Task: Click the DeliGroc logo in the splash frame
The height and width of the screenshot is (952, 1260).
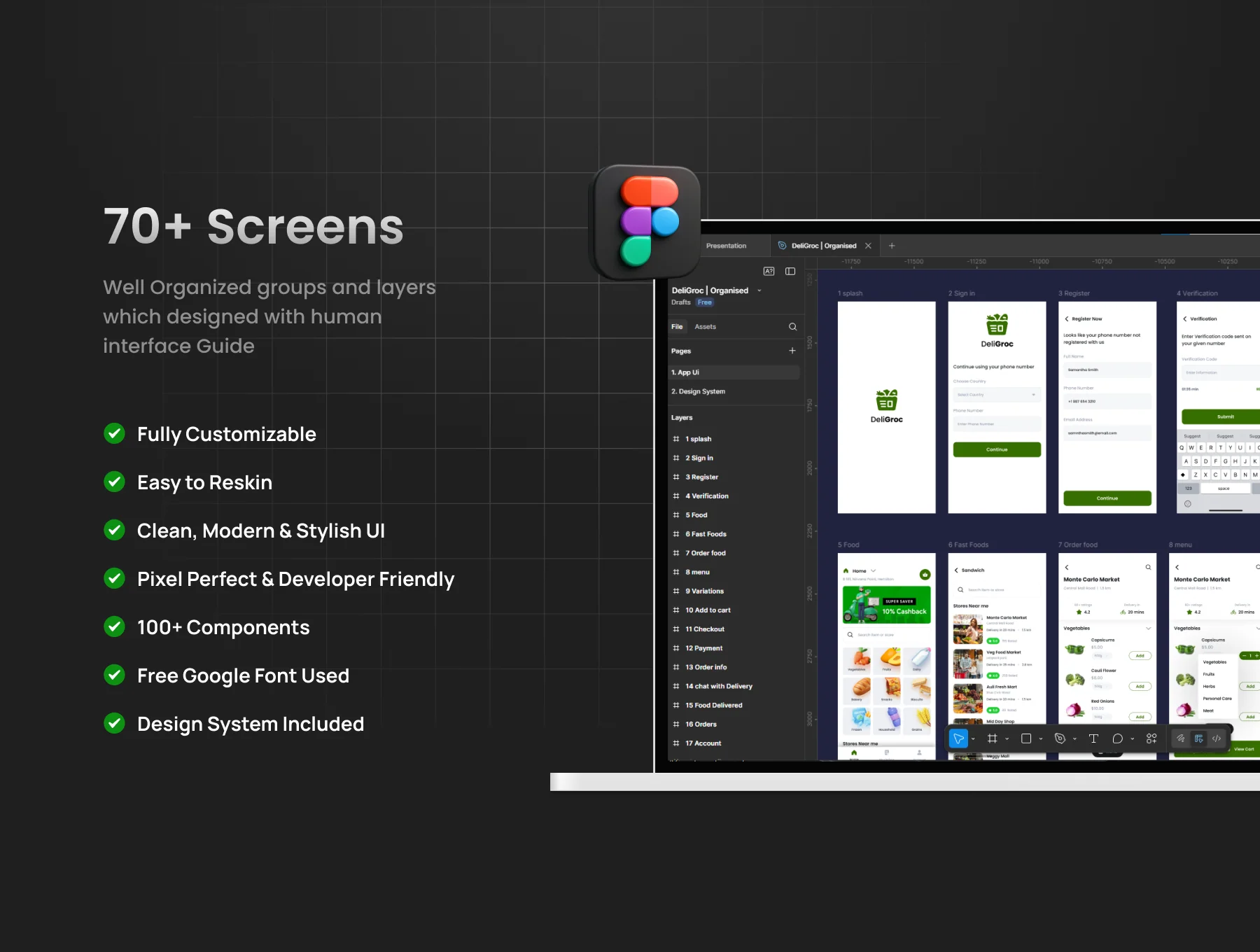Action: (886, 406)
